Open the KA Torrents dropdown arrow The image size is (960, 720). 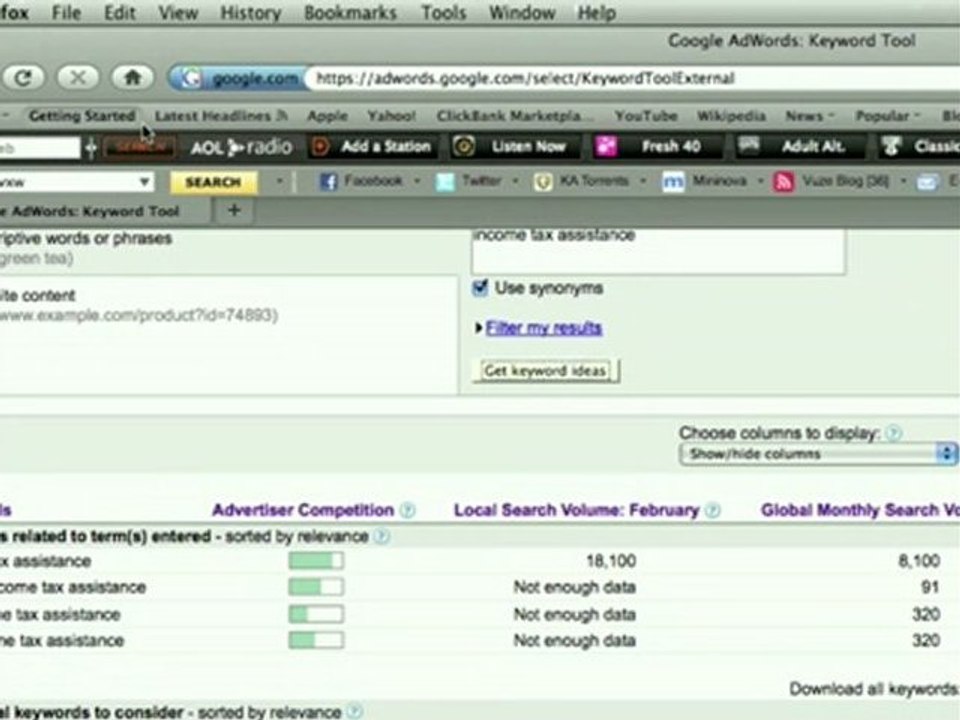[x=643, y=181]
